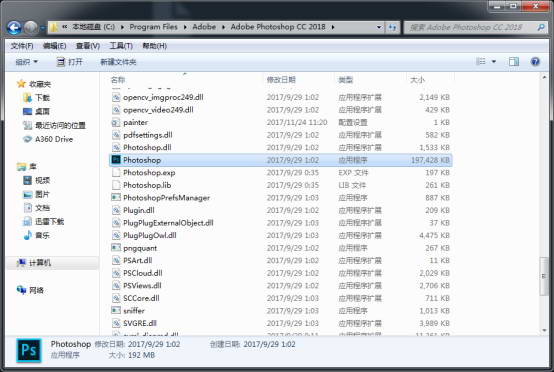Select the PlugPlugExternalObject.dll file name
Image resolution: width=554 pixels, height=372 pixels.
(x=168, y=223)
